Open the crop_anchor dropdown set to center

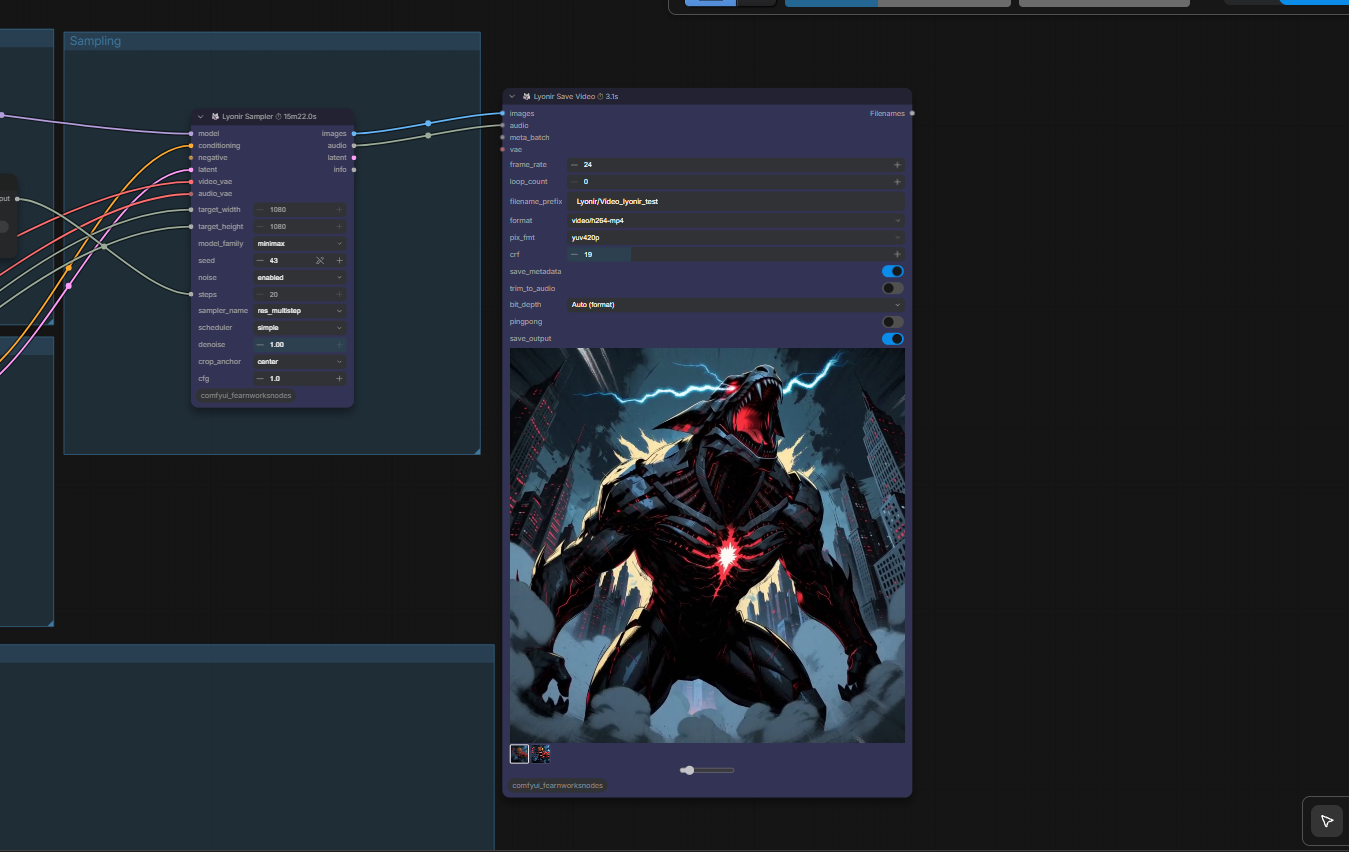(300, 362)
